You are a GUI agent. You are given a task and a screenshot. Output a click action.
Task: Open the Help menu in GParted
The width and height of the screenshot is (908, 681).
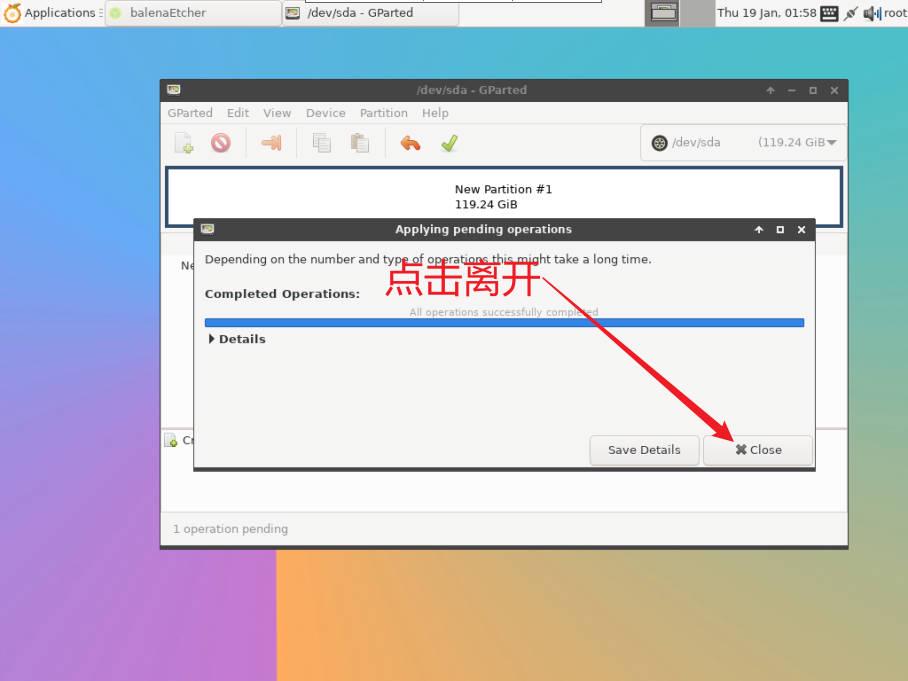pos(435,113)
